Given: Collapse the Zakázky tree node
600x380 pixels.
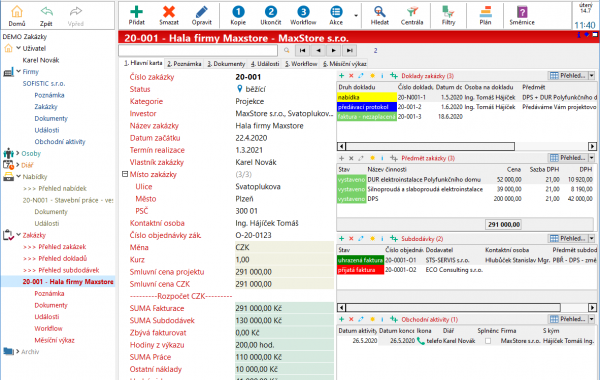Looking at the screenshot, I should tap(18, 235).
